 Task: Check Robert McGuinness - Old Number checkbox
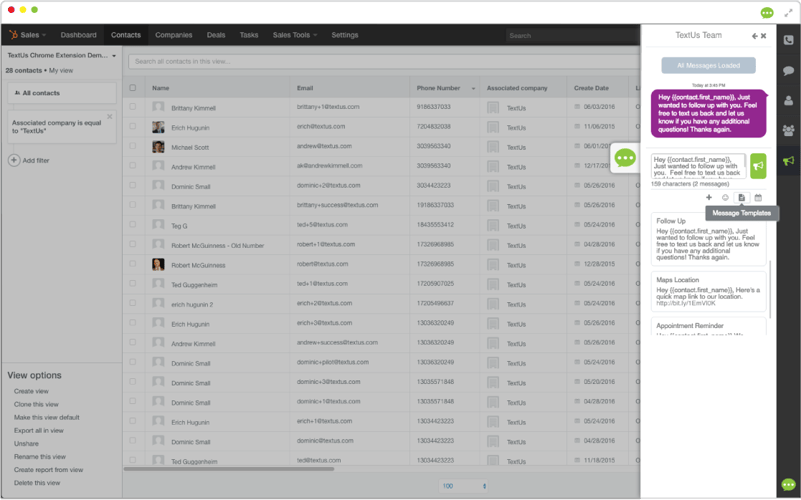(x=133, y=244)
